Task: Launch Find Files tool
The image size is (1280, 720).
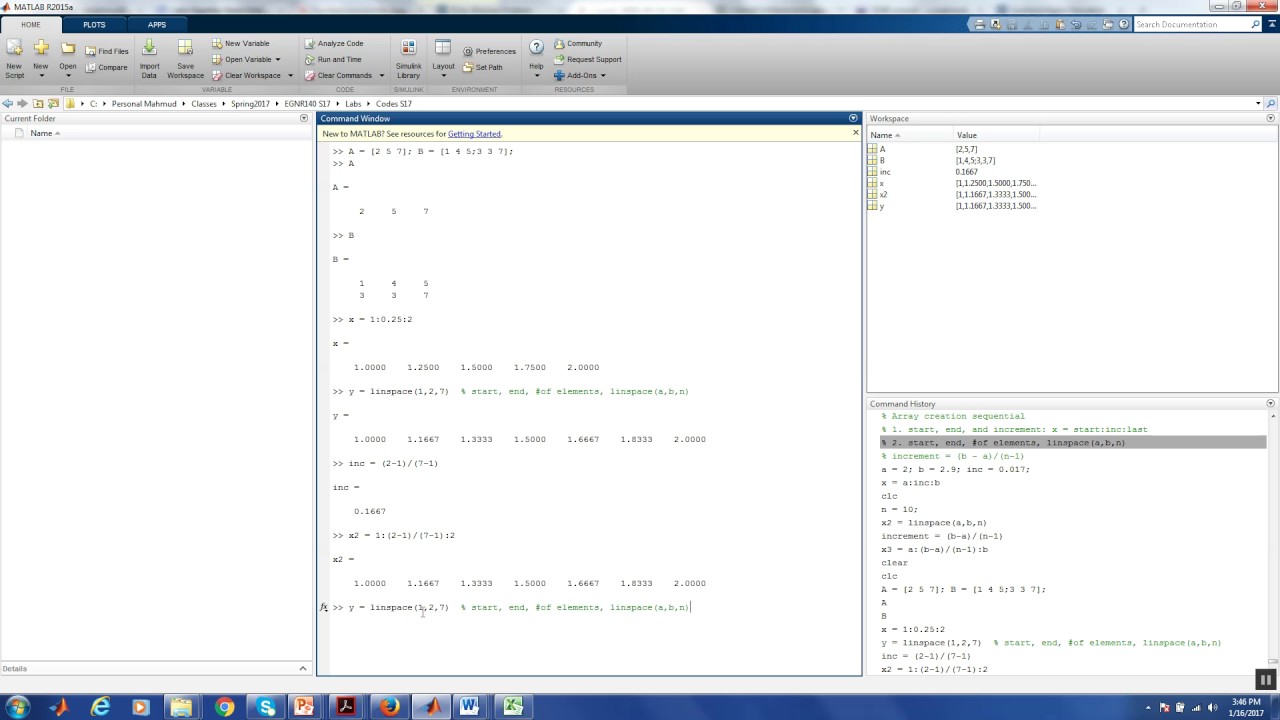Action: 106,51
